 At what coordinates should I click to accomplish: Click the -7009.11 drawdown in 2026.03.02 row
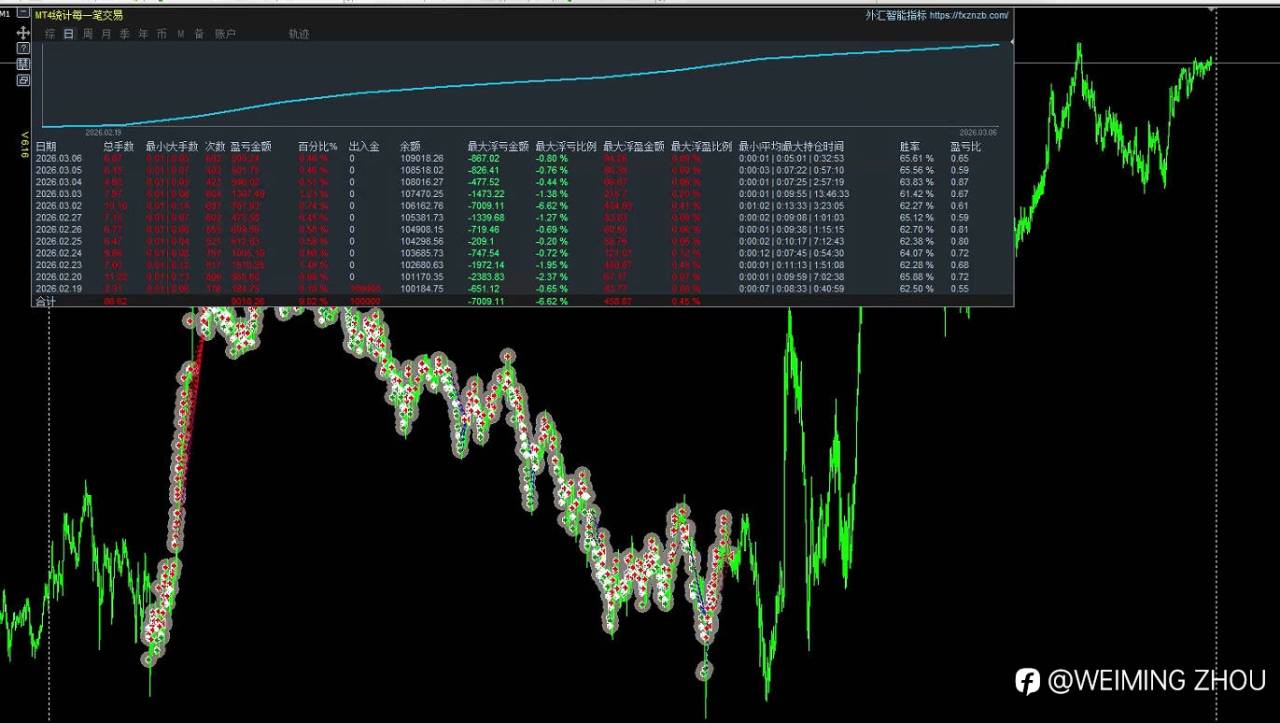[x=486, y=206]
